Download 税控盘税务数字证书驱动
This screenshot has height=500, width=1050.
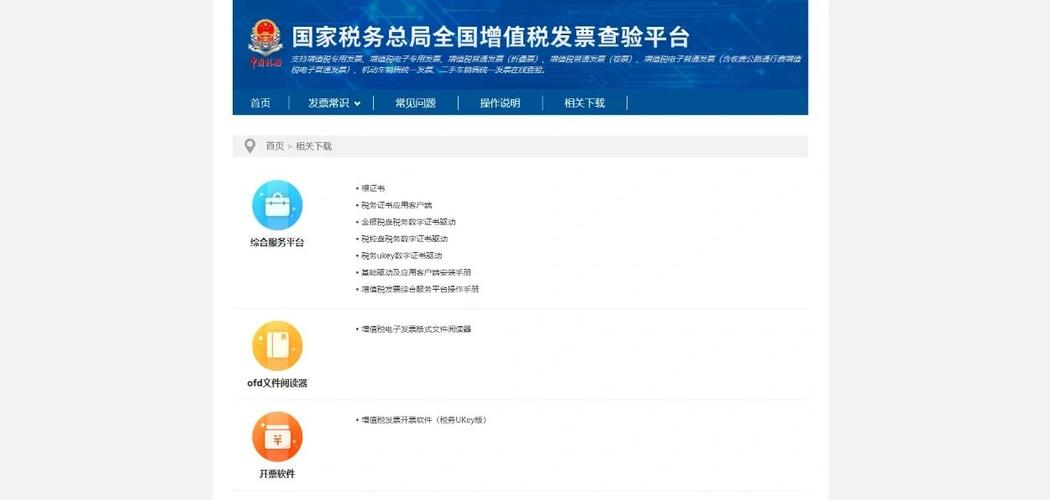coord(404,239)
